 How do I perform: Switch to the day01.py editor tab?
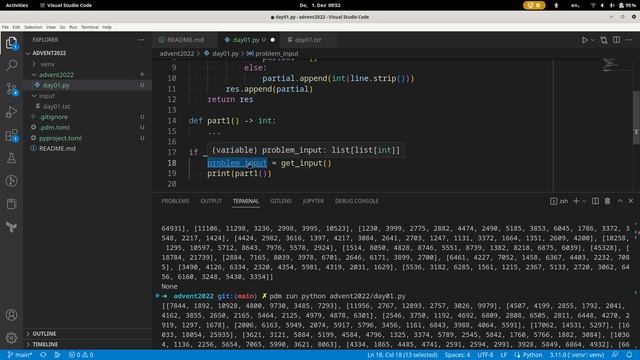[x=249, y=40]
